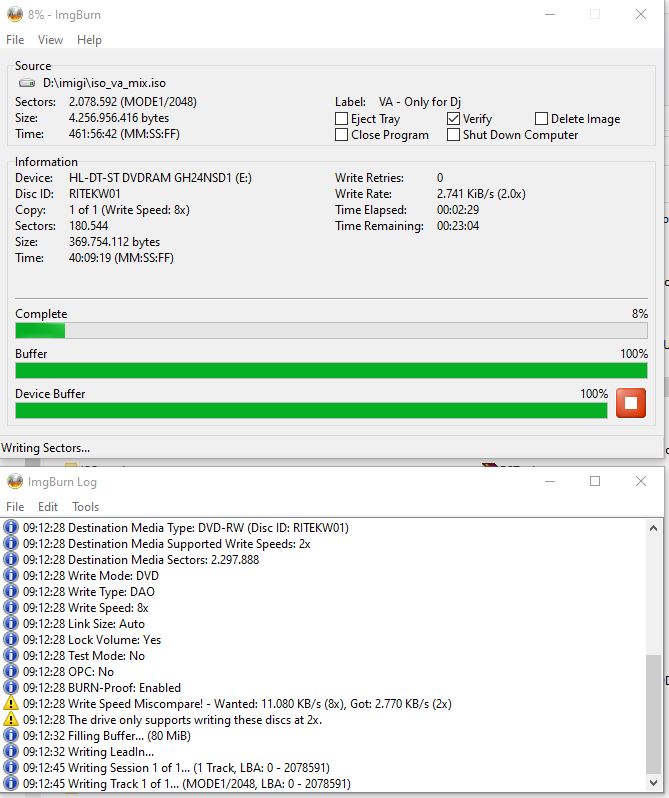Viewport: 669px width, 798px height.
Task: Click info icon beside Destination Media Type entry
Action: tap(11, 527)
